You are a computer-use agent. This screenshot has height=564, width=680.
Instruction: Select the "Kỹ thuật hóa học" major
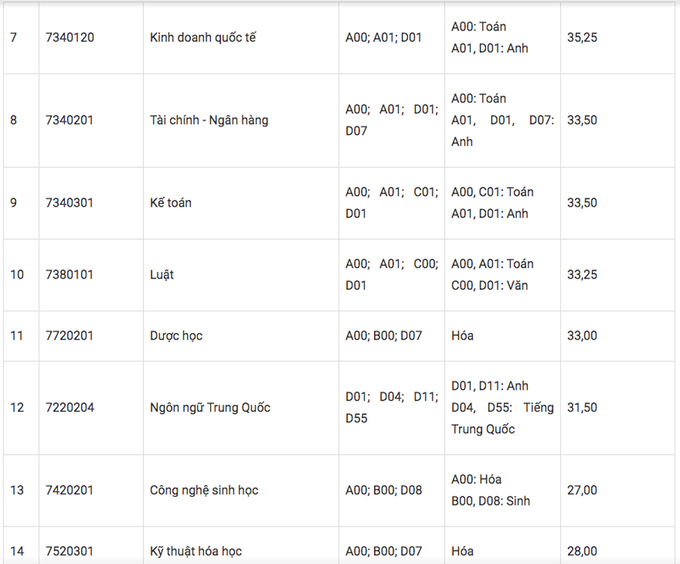[x=196, y=551]
